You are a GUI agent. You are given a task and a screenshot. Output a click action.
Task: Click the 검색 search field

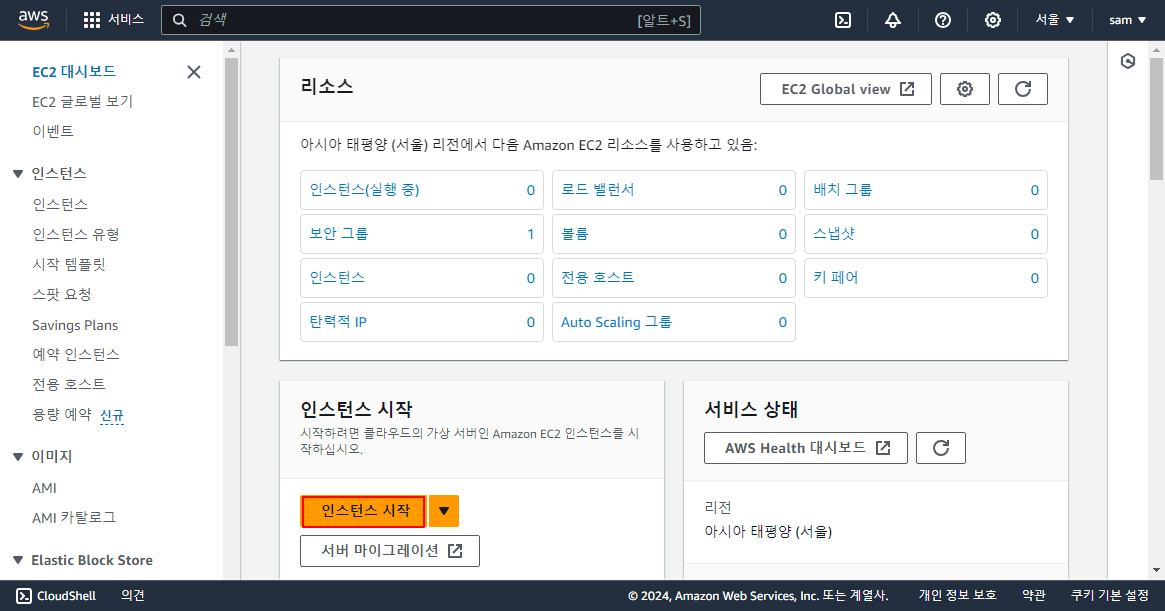coord(431,20)
